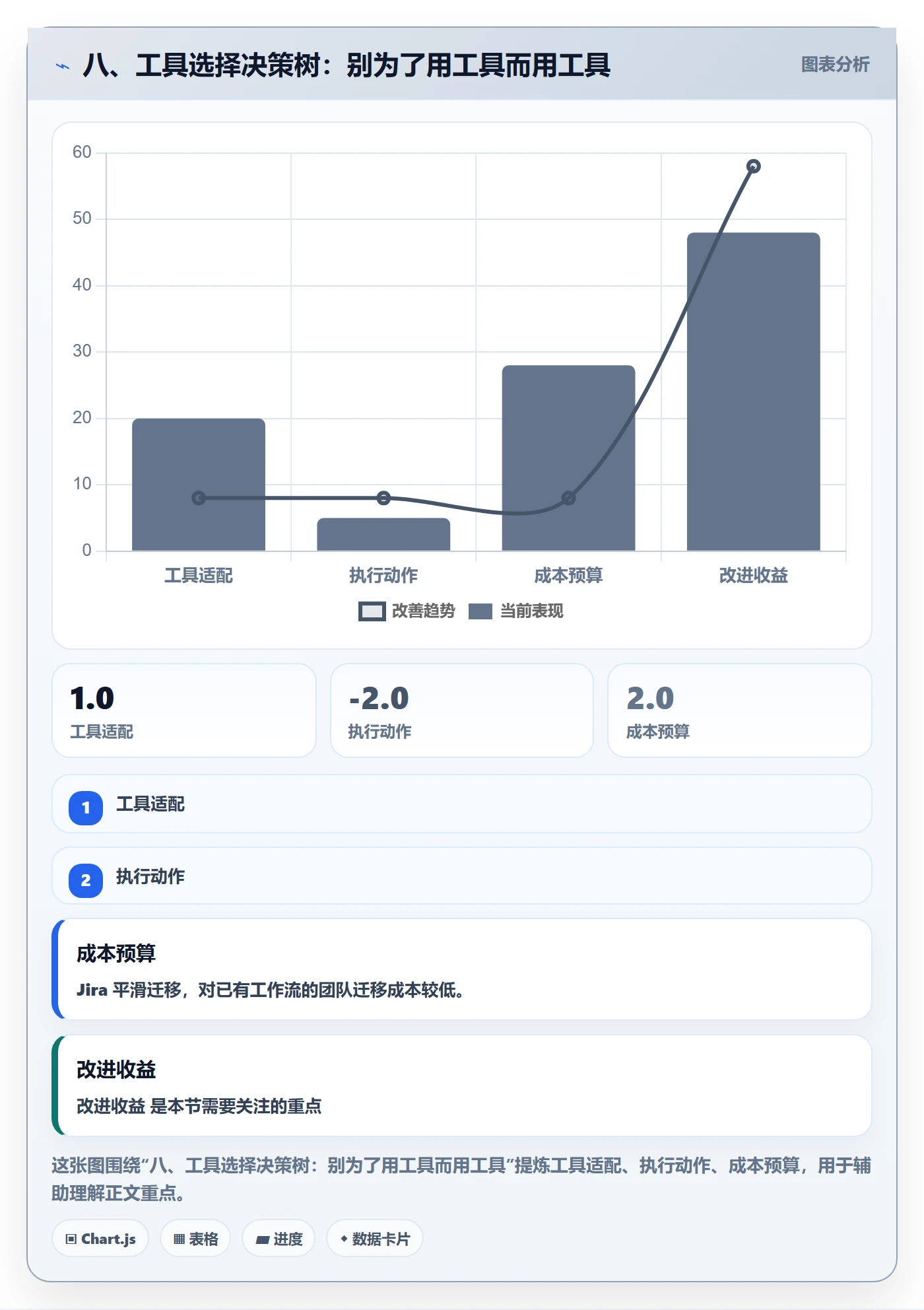Click the blue number 2 badge
924x1310 pixels.
click(x=86, y=880)
